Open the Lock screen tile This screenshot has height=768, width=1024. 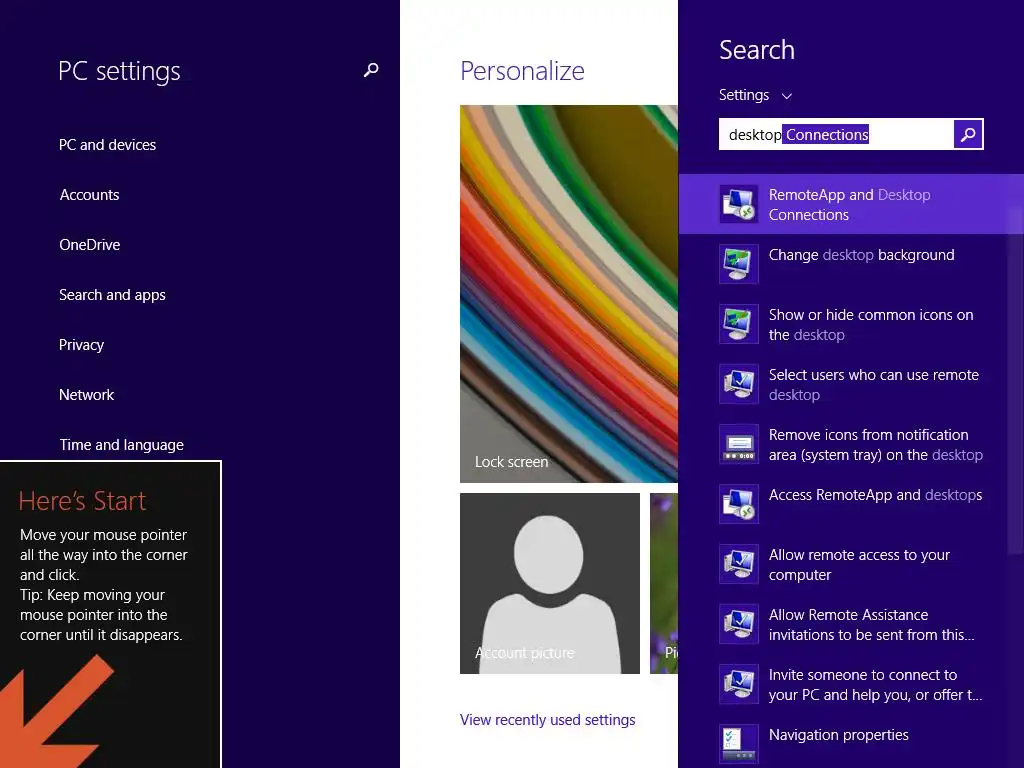coord(569,294)
